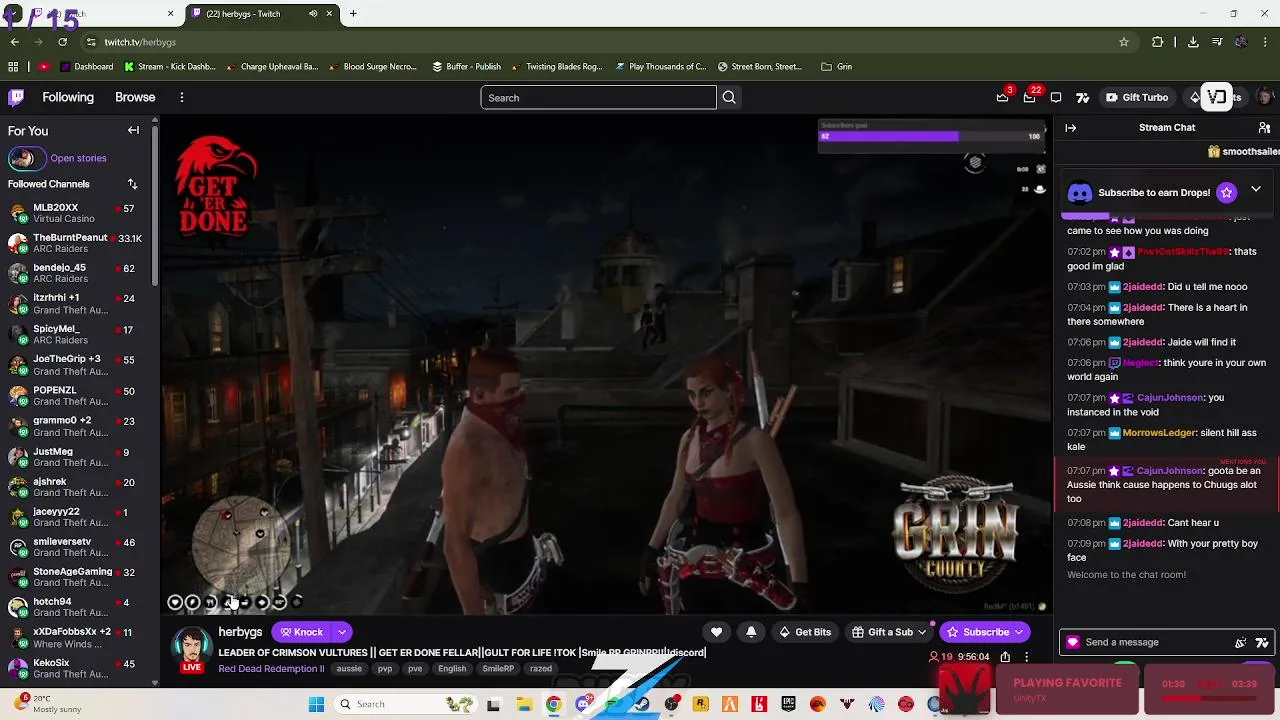
Task: Bookmark this page with the star
Action: [1124, 42]
